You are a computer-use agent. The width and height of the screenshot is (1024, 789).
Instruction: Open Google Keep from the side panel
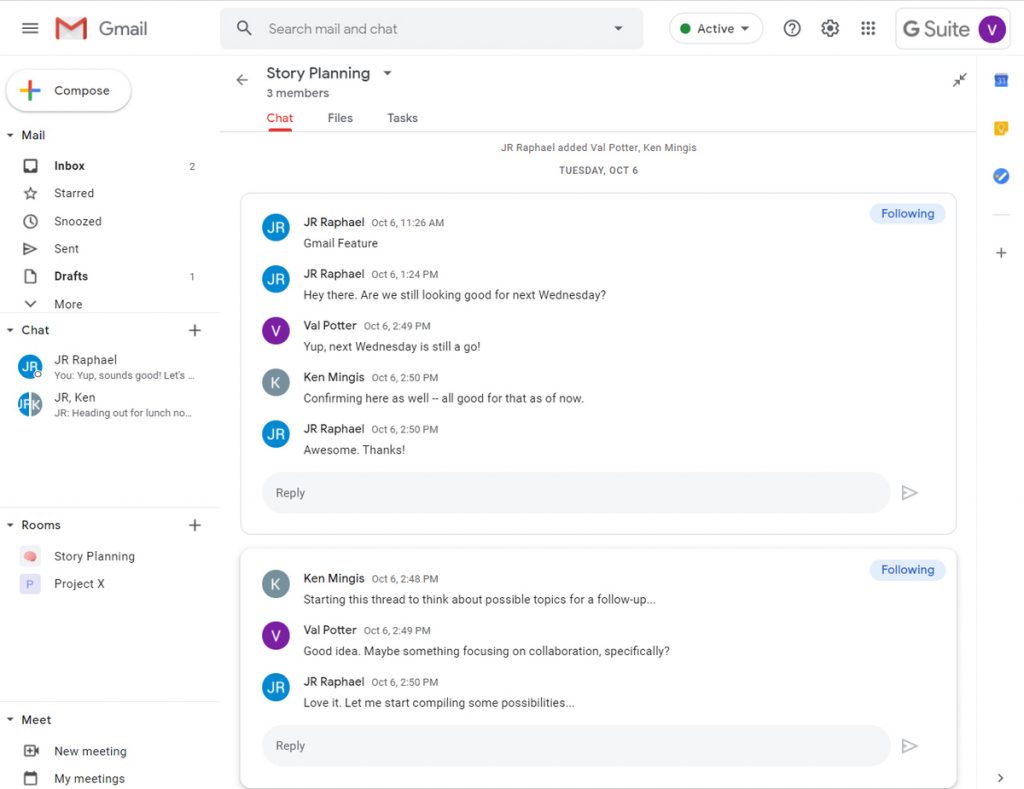tap(1001, 128)
